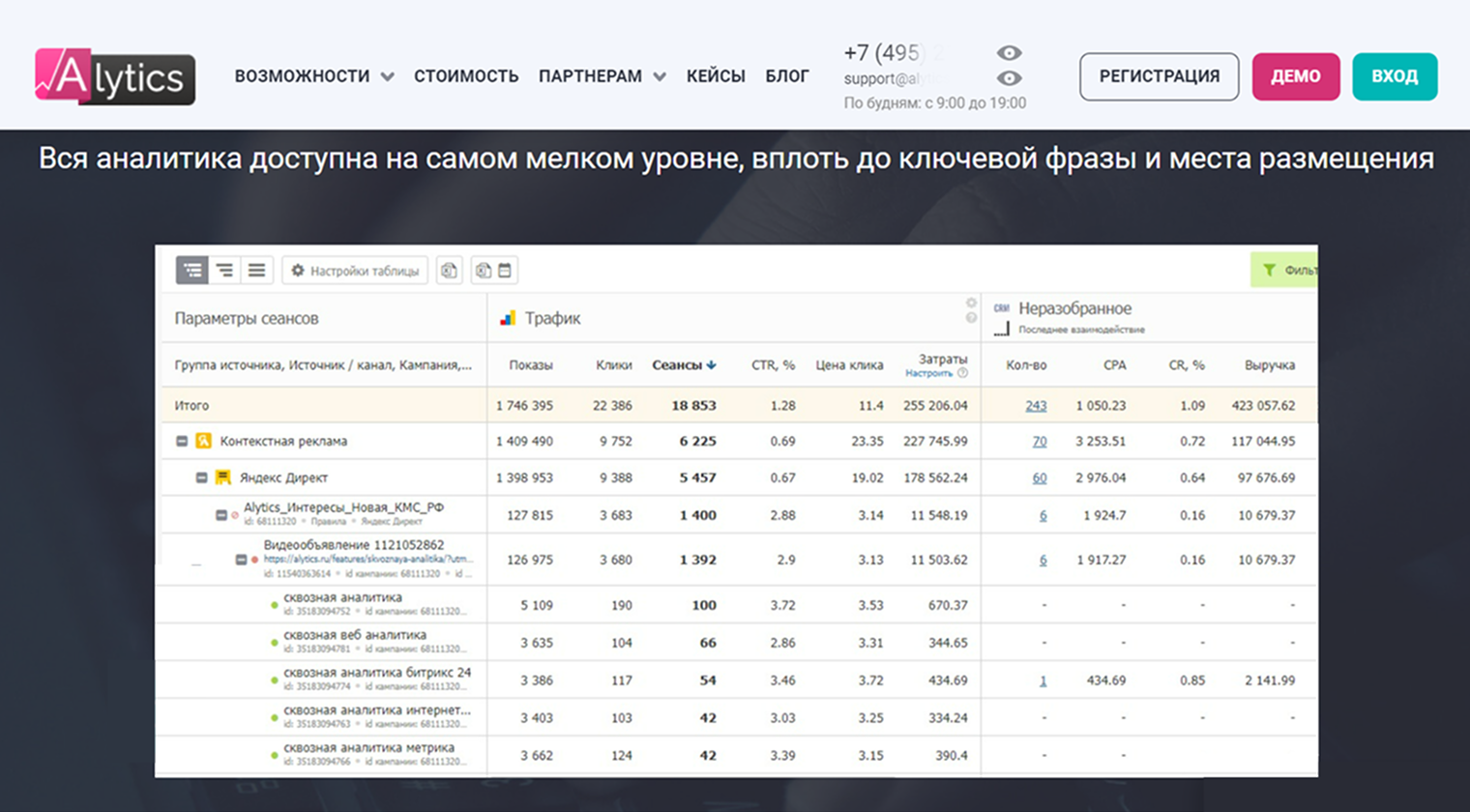Open total conversions link 243
The image size is (1470, 812).
1036,406
